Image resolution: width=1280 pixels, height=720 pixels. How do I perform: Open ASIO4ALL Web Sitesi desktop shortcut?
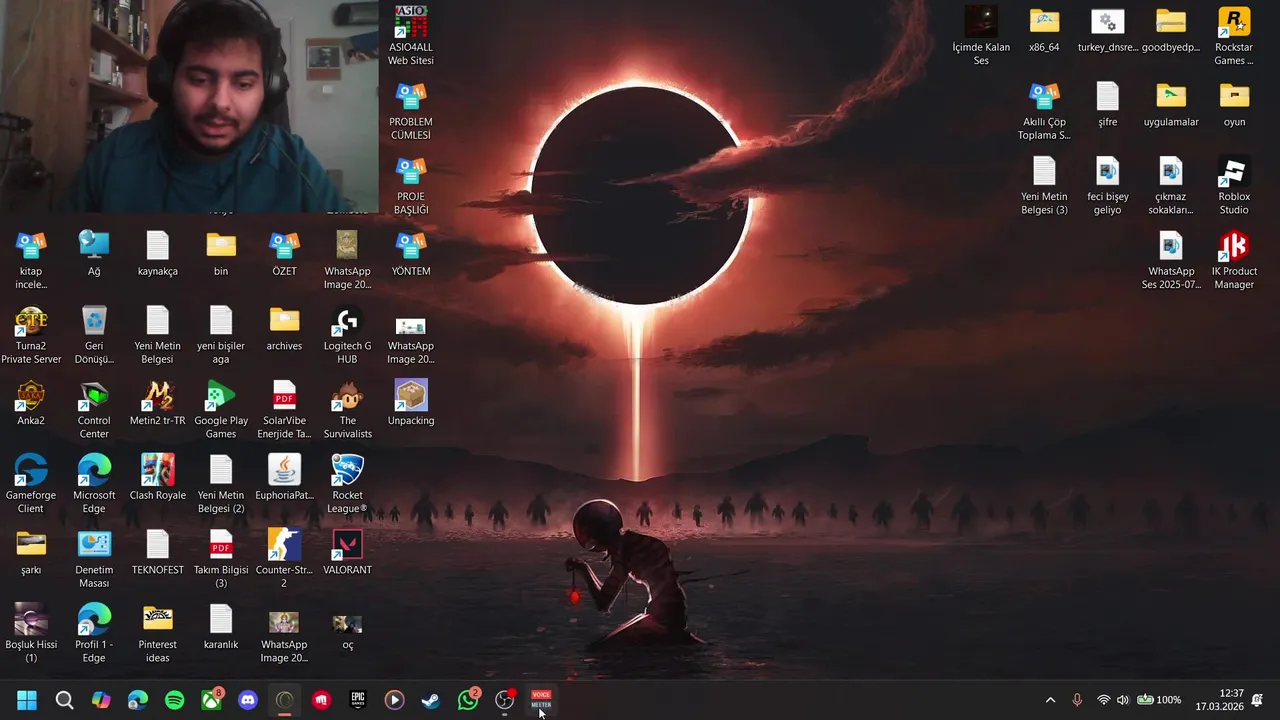(x=411, y=35)
